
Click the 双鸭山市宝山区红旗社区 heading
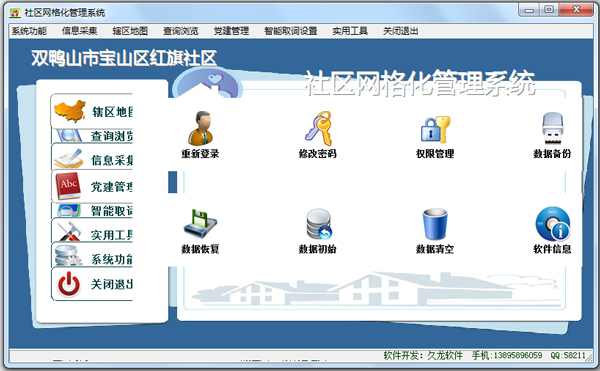[124, 59]
